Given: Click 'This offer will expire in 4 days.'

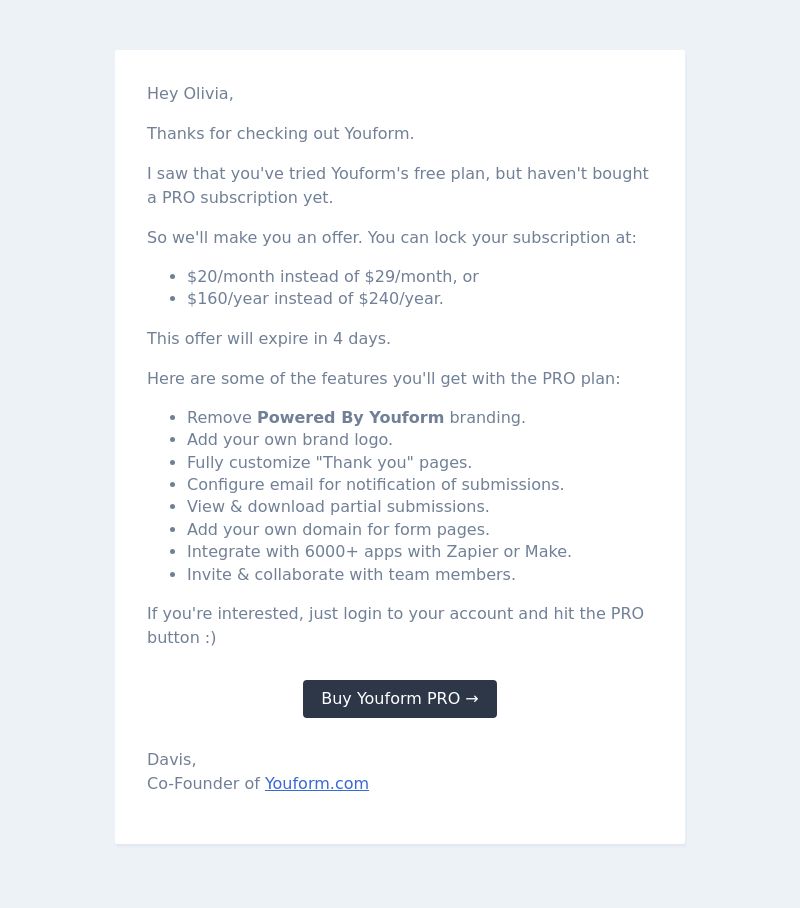Looking at the screenshot, I should [x=269, y=339].
